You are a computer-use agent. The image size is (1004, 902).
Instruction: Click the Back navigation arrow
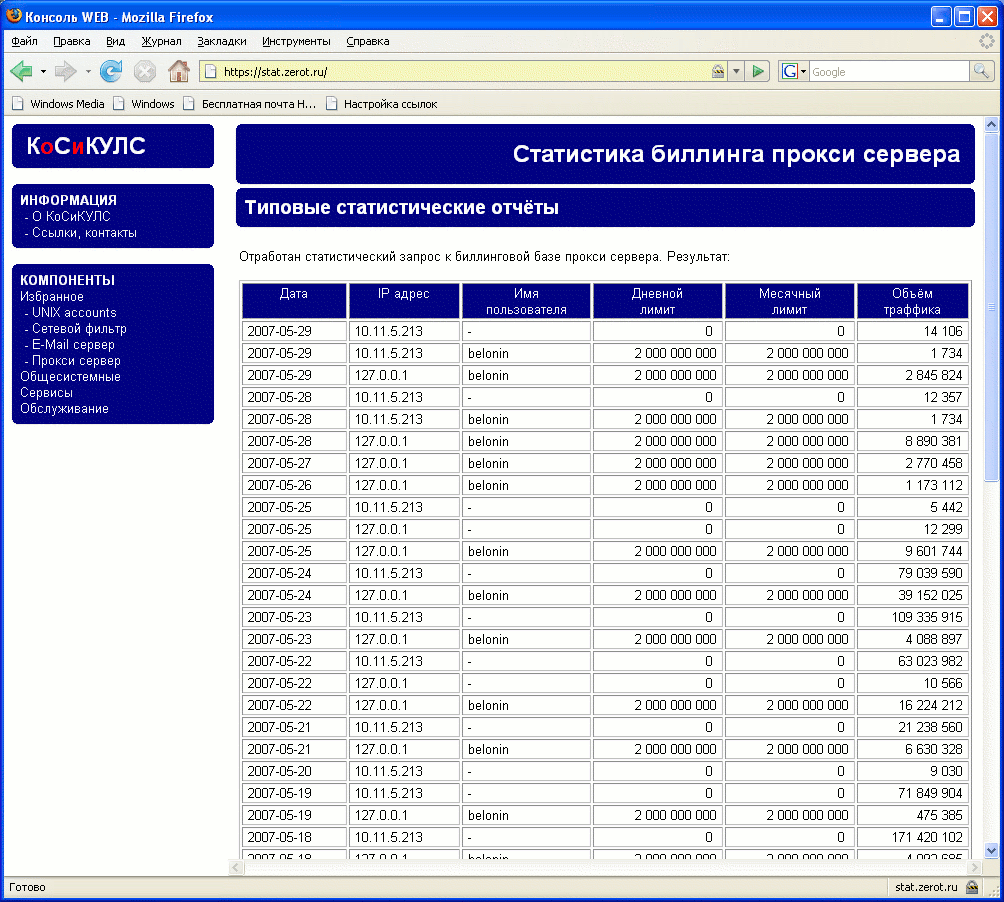[21, 71]
